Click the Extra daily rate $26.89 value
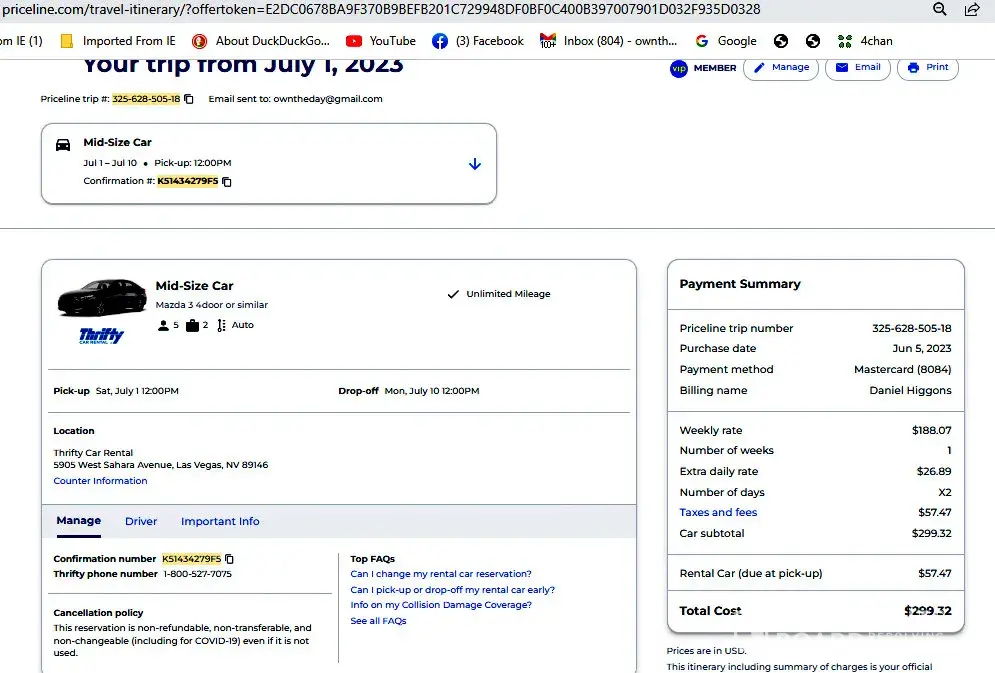 pos(934,471)
